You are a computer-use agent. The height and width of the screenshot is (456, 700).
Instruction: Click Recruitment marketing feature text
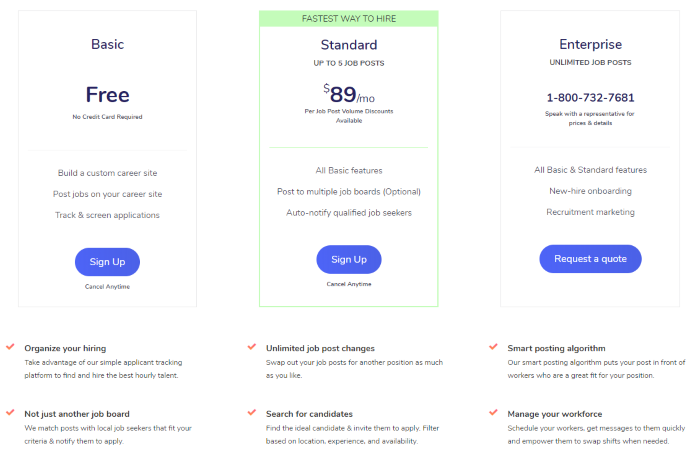[x=590, y=212]
